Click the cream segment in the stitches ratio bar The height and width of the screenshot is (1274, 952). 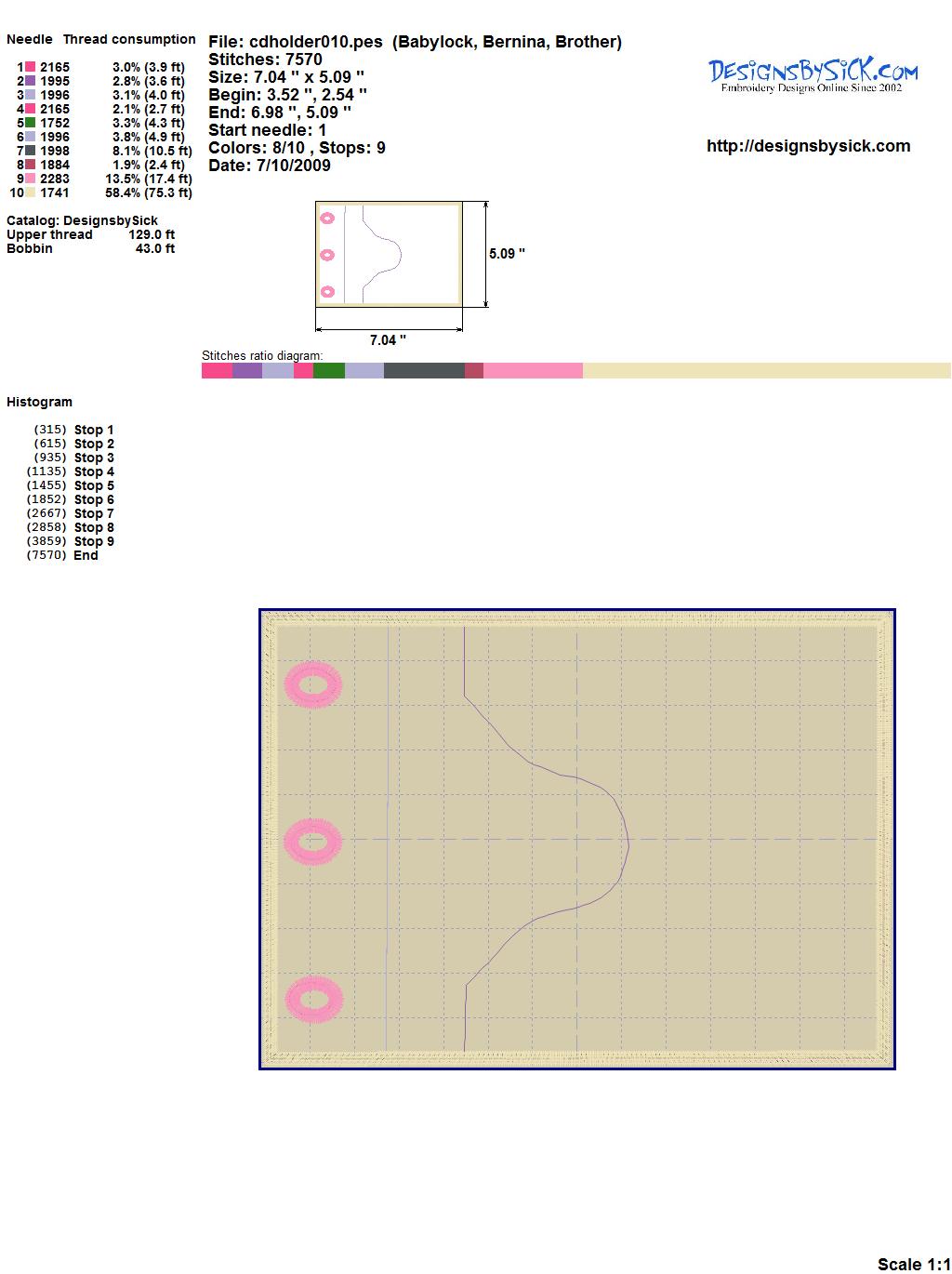click(x=766, y=371)
